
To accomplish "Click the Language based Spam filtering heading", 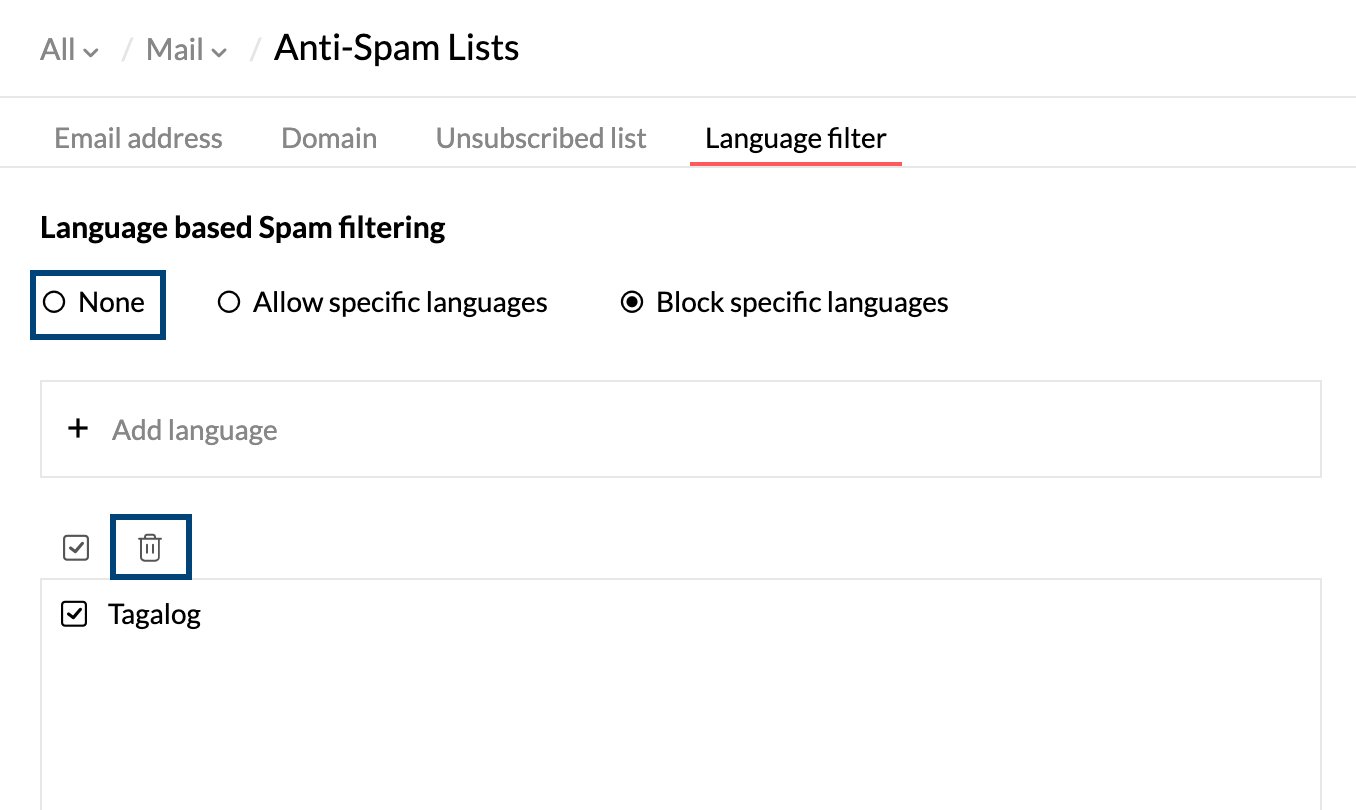I will pyautogui.click(x=243, y=228).
